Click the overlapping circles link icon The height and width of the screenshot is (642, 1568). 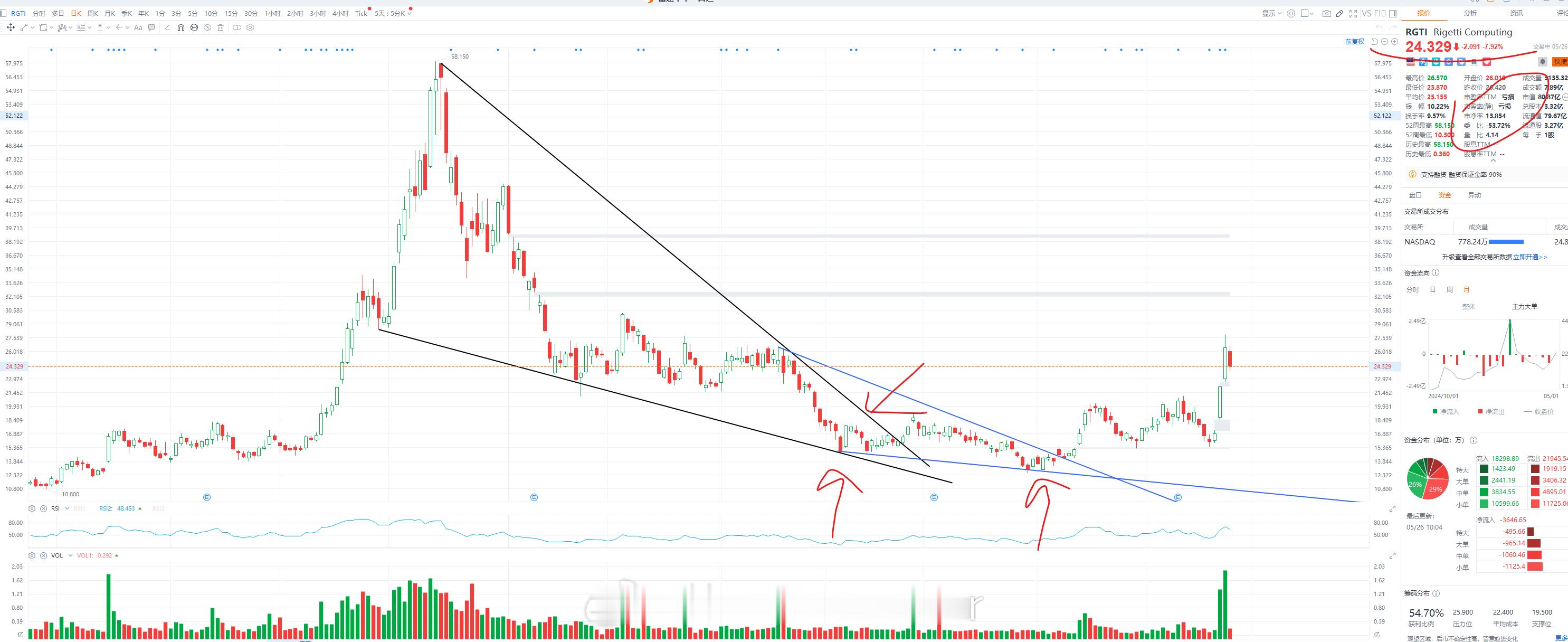click(237, 27)
